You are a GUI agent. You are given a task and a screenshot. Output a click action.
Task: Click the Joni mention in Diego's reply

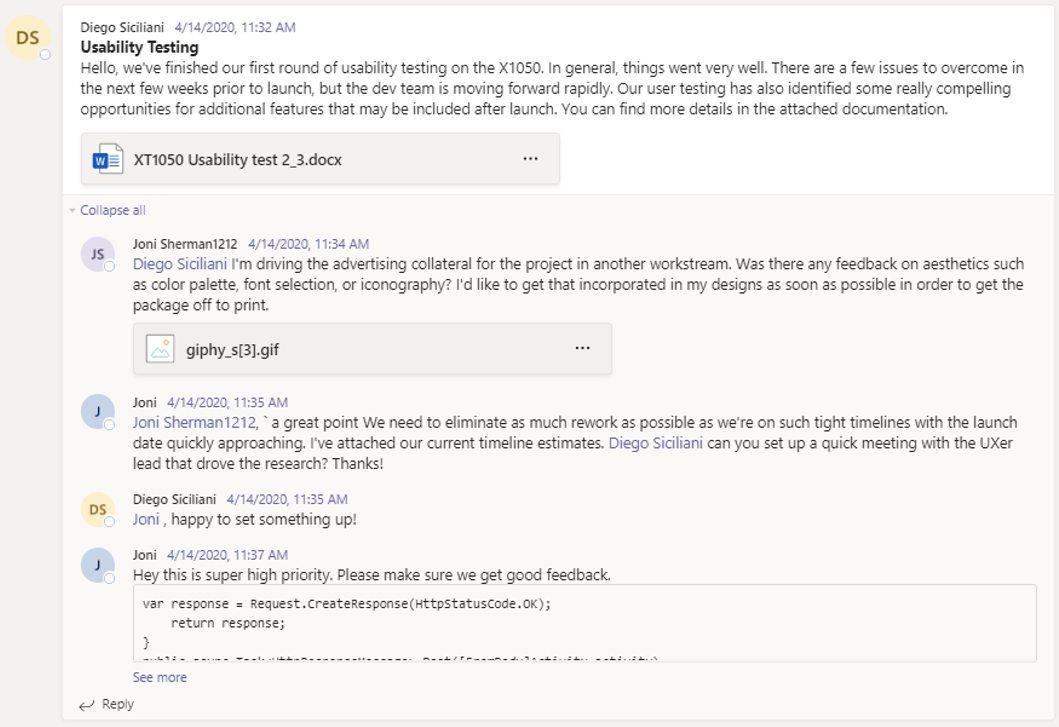[x=146, y=520]
